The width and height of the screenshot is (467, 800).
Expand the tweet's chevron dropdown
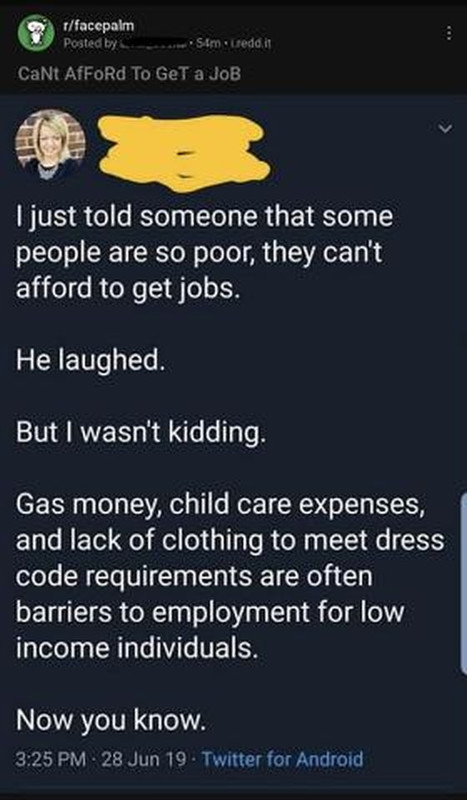point(446,129)
